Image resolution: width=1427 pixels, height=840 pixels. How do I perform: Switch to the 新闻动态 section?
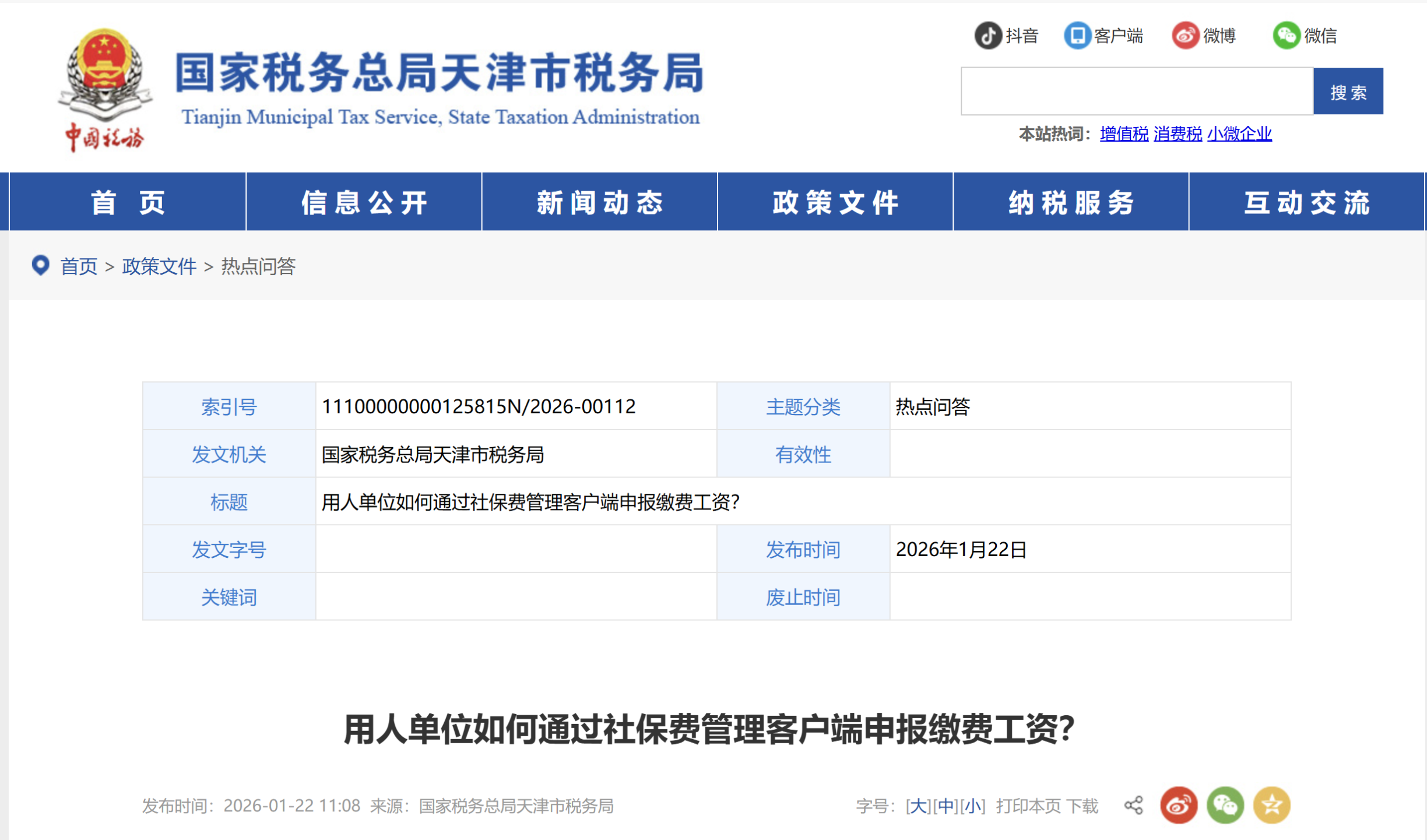click(x=600, y=202)
